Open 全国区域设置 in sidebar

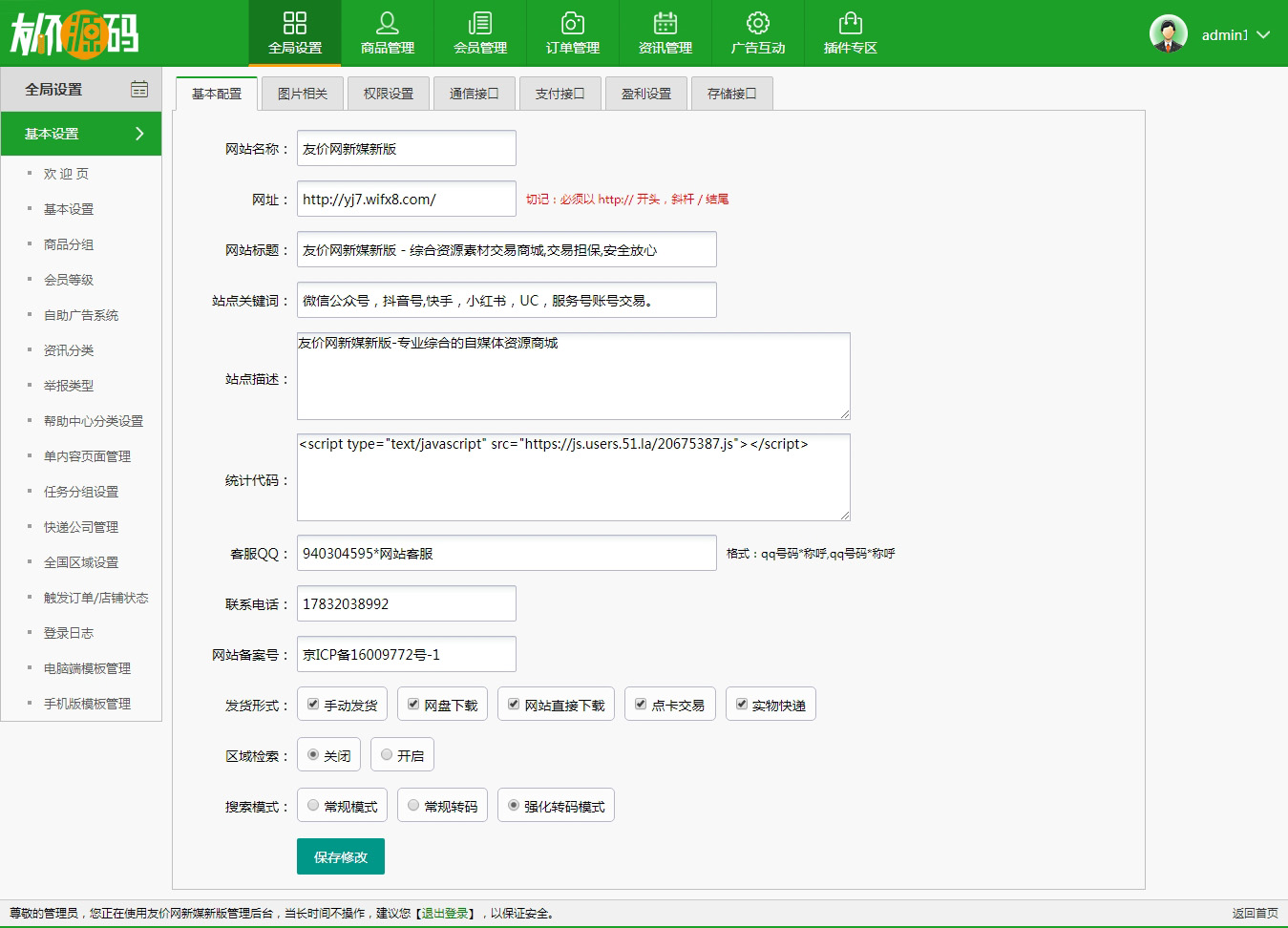point(81,562)
